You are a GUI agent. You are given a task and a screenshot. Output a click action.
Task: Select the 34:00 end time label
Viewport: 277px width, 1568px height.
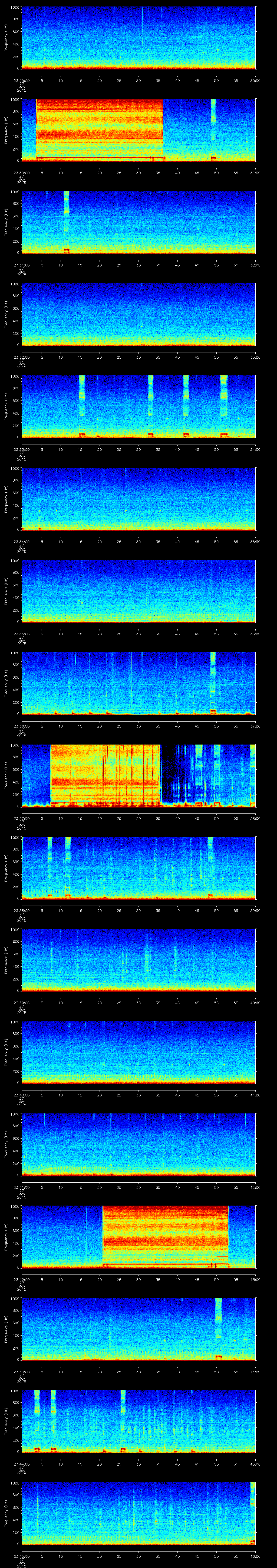click(256, 449)
